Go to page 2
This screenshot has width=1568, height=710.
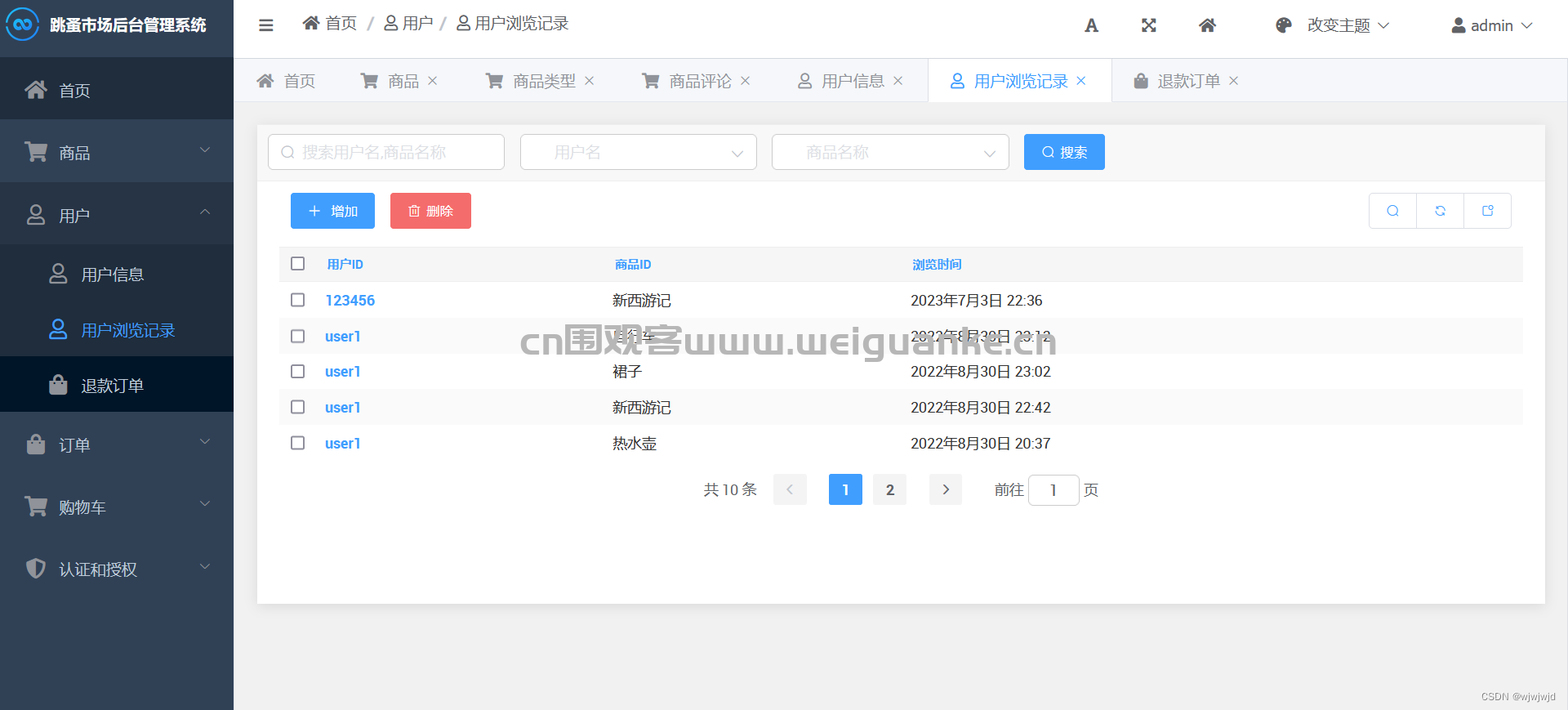pos(889,489)
